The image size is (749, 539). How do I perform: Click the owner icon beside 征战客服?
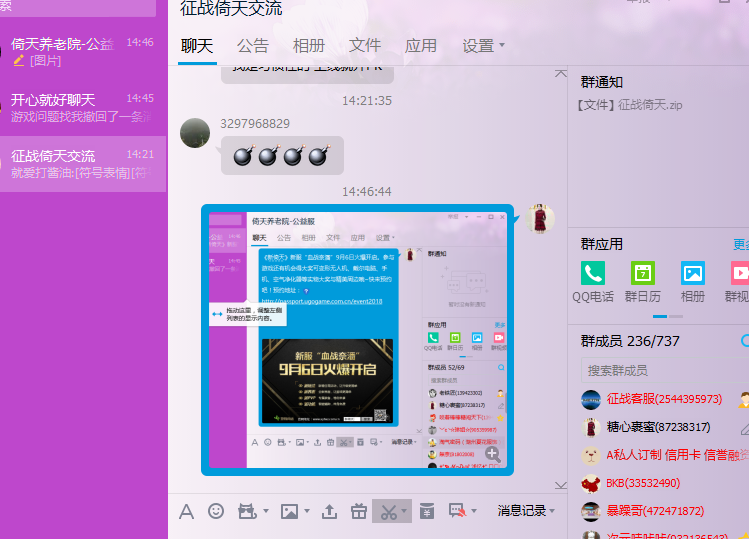[744, 399]
